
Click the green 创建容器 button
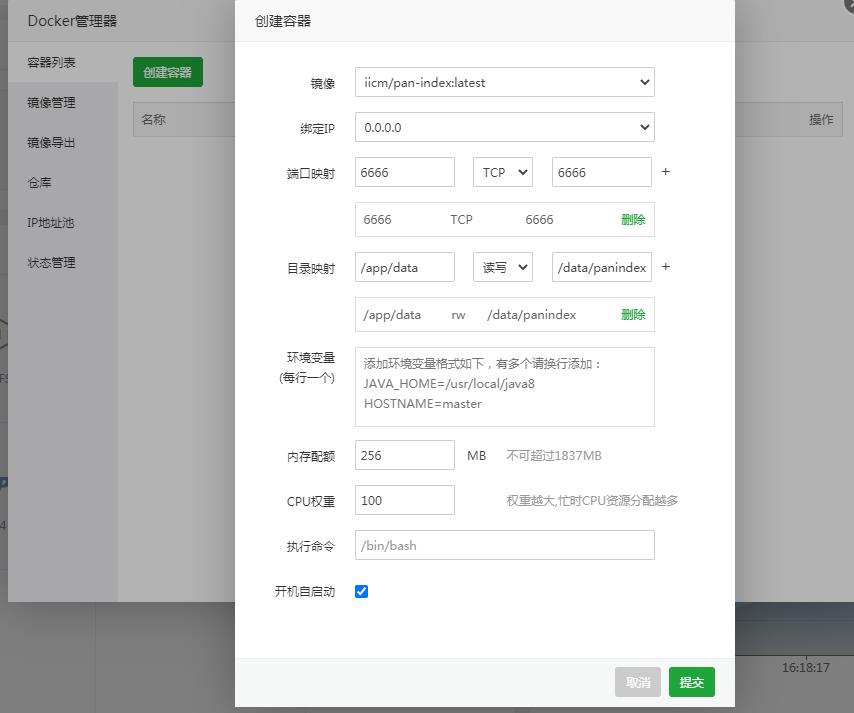click(x=167, y=72)
